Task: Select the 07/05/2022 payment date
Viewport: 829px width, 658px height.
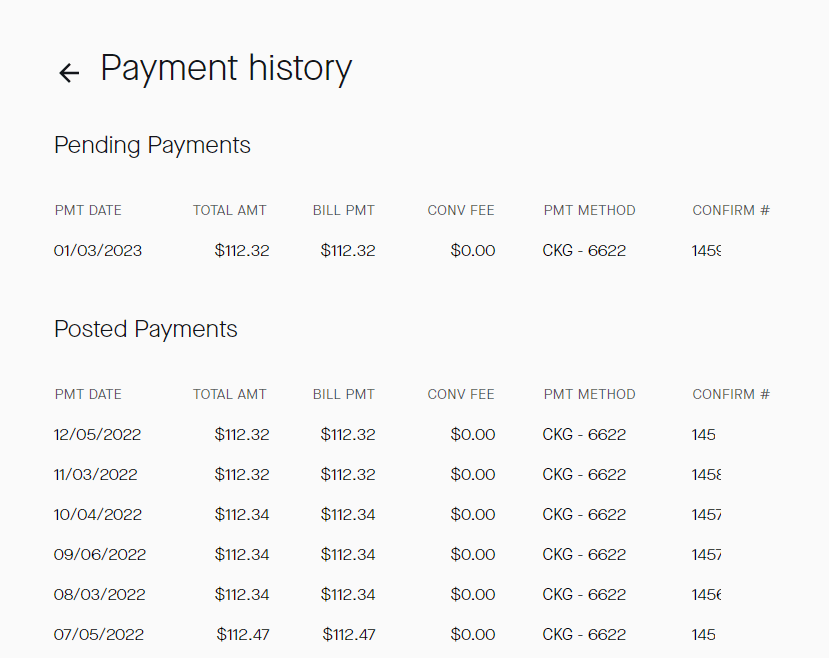Action: click(99, 634)
